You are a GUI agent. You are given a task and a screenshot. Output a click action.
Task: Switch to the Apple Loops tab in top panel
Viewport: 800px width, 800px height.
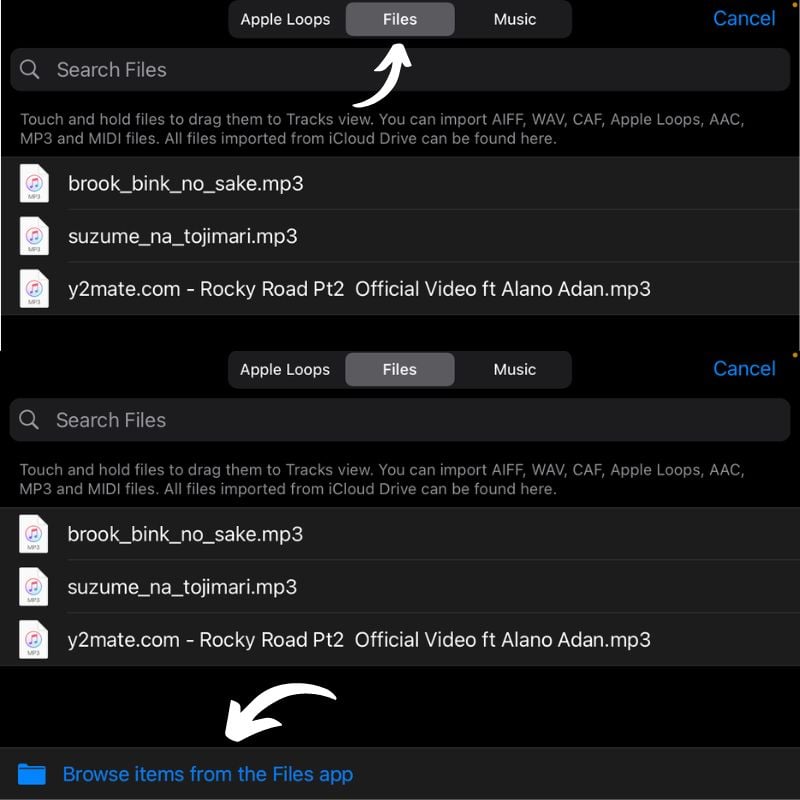coord(285,19)
